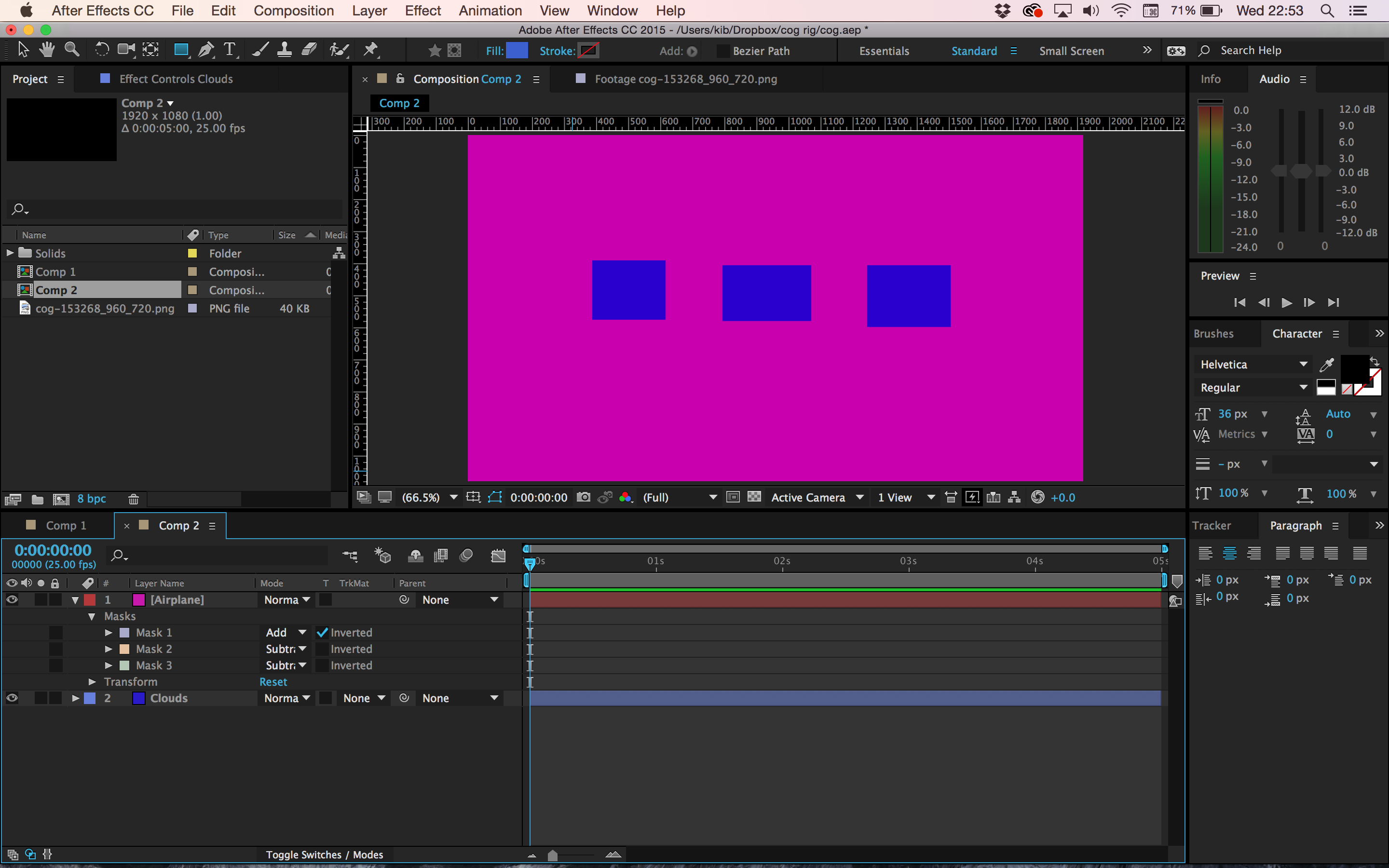The height and width of the screenshot is (868, 1389).
Task: Take a snapshot with camera icon
Action: click(583, 497)
